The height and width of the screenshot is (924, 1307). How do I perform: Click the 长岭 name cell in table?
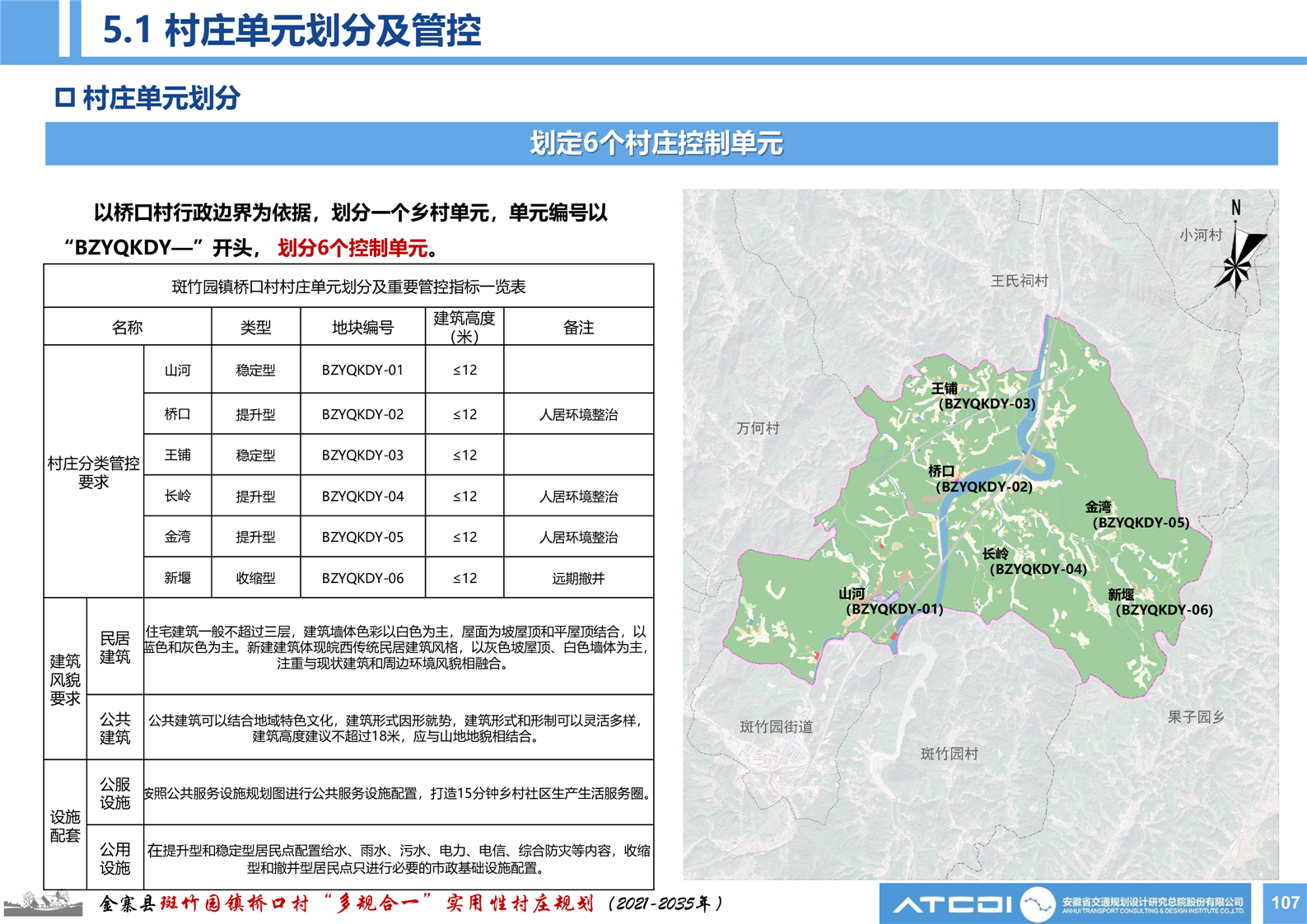coord(178,496)
